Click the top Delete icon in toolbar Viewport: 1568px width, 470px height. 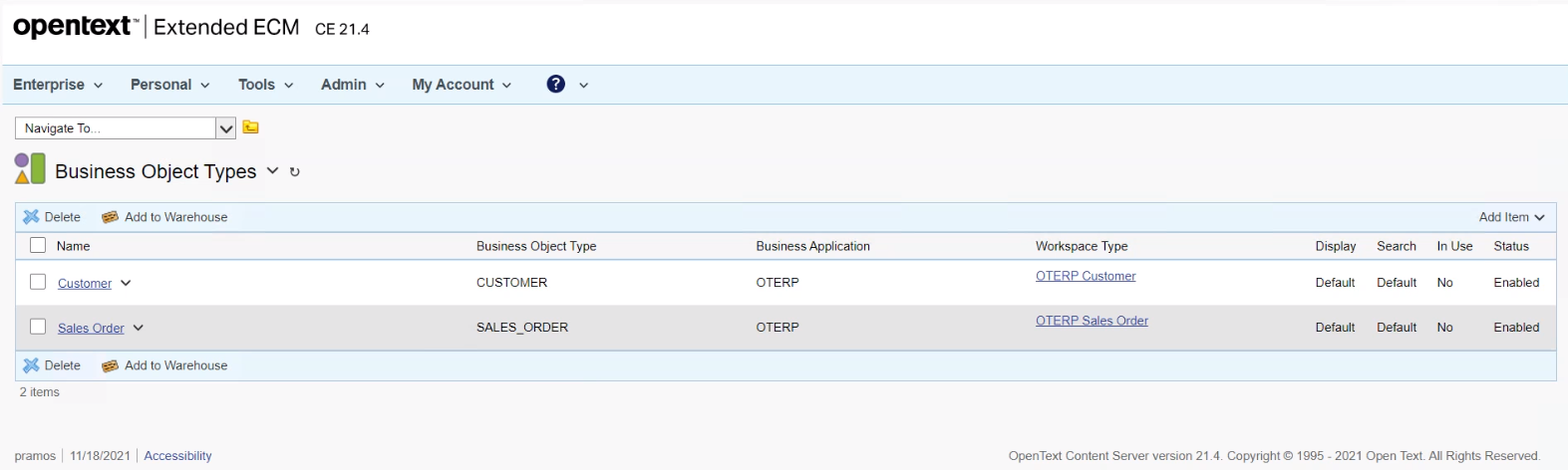(x=31, y=217)
